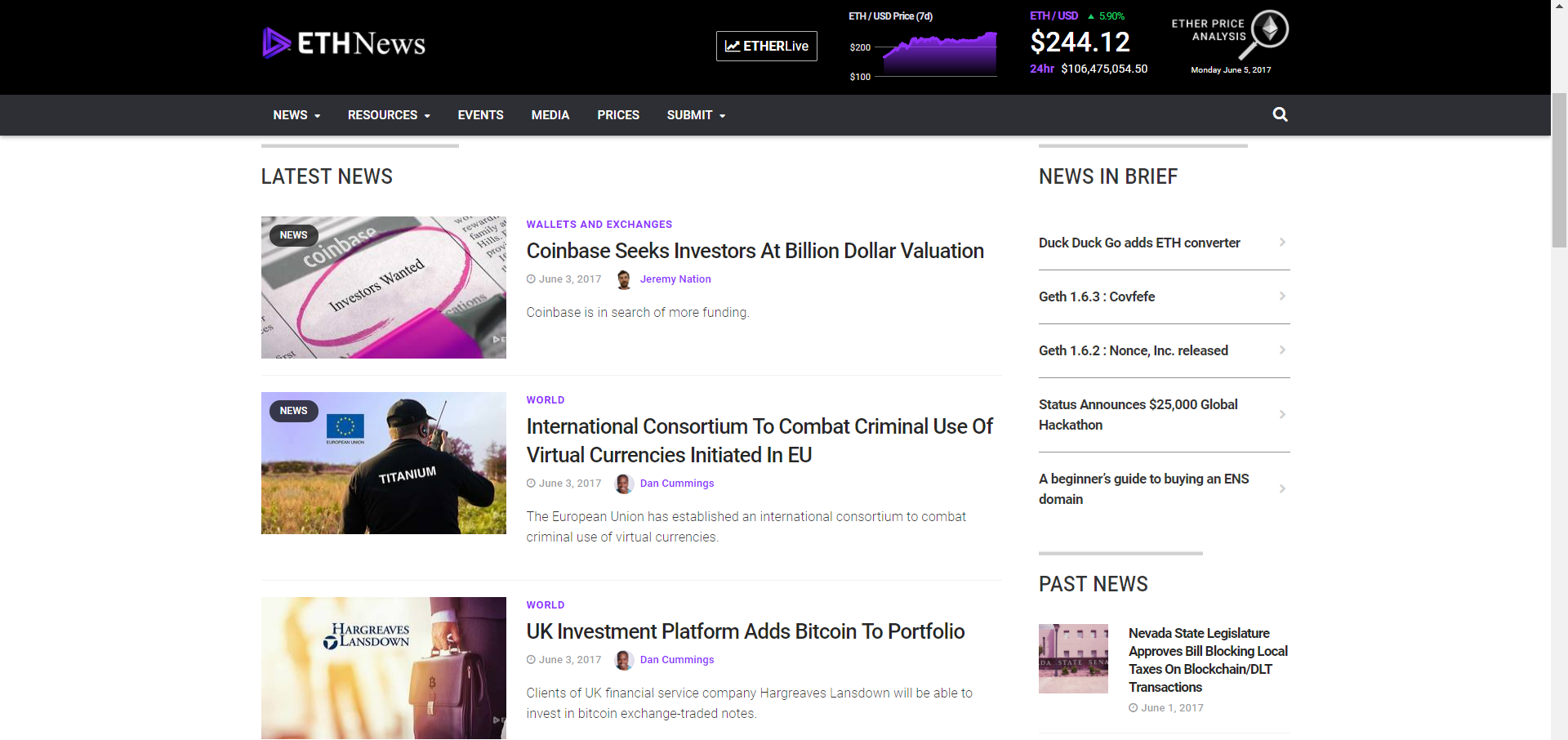This screenshot has width=1568, height=740.
Task: Expand the NEWS dropdown menu
Action: [x=296, y=115]
